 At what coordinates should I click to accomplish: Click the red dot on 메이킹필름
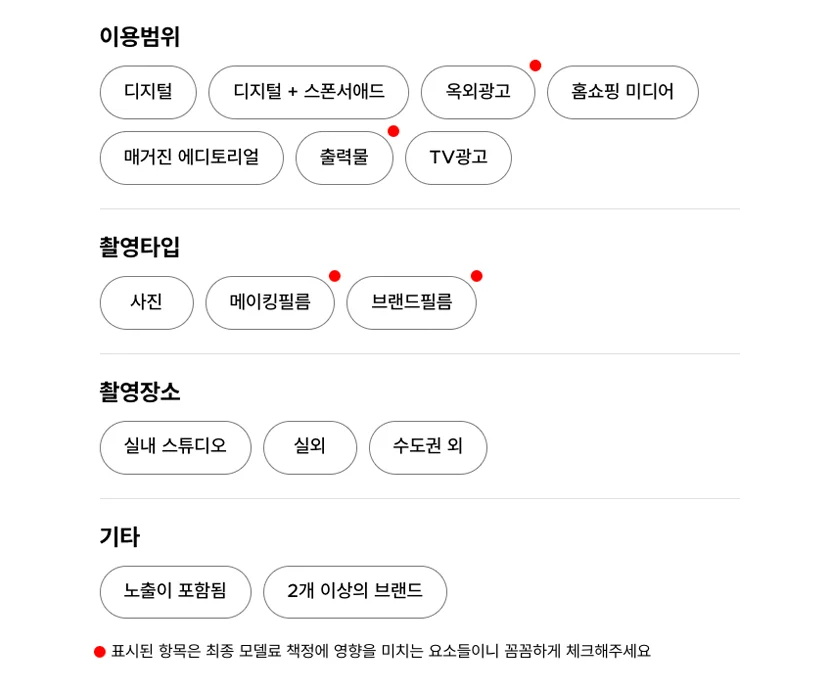pyautogui.click(x=334, y=276)
